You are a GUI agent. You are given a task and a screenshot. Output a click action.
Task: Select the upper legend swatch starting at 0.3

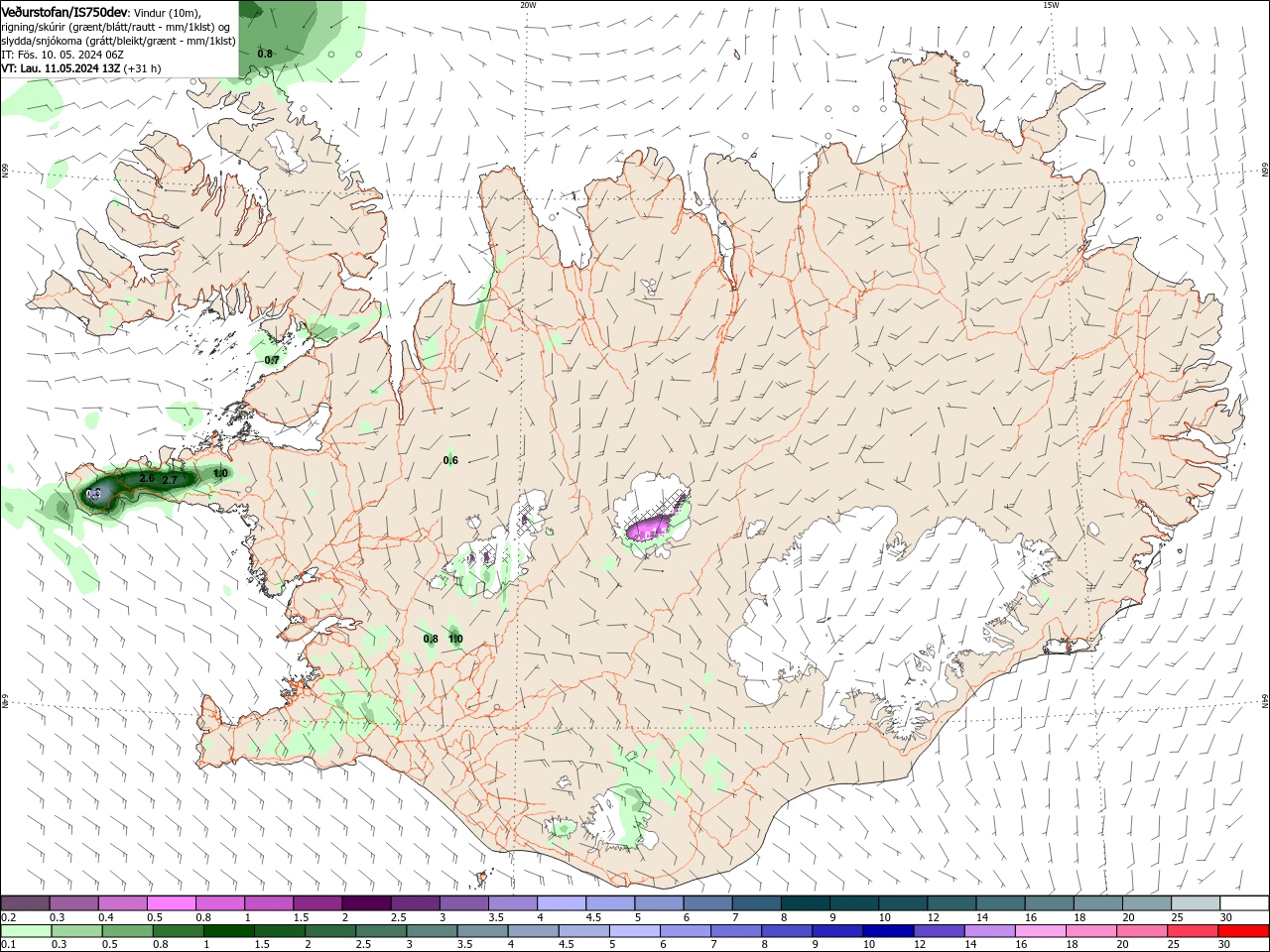click(x=73, y=902)
